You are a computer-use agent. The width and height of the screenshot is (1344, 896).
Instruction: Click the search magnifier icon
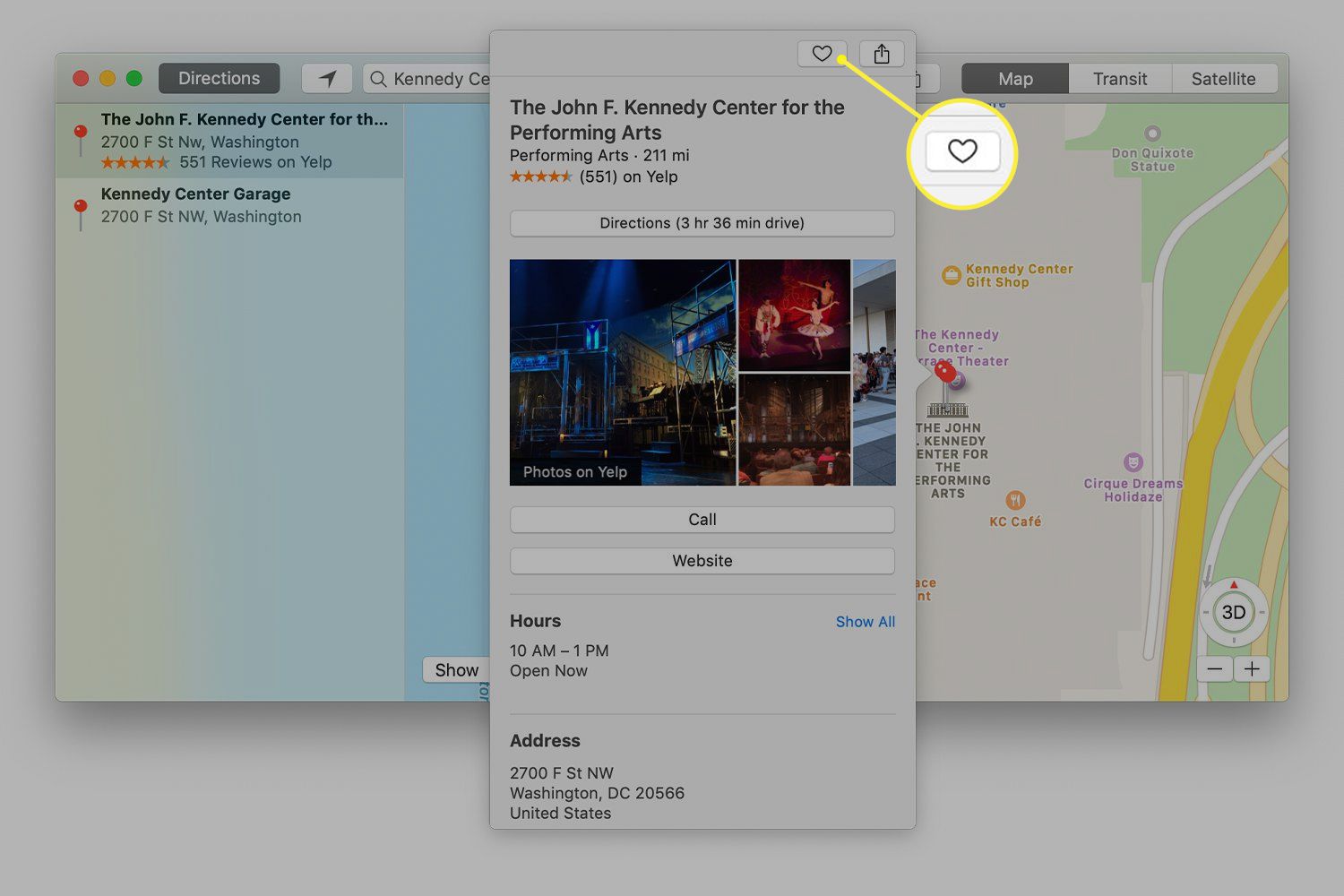(x=379, y=79)
